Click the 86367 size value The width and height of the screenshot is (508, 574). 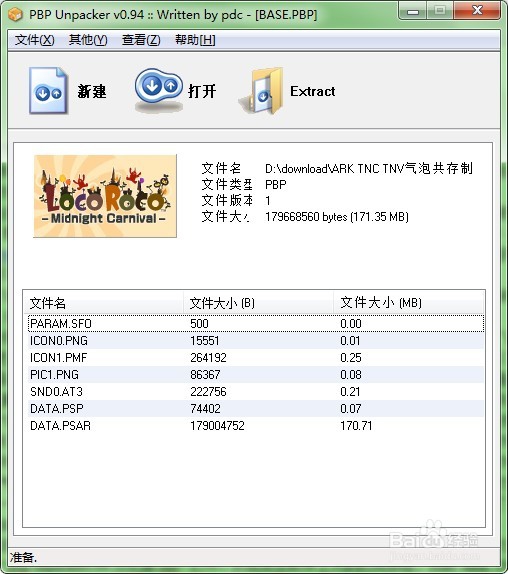(x=205, y=374)
